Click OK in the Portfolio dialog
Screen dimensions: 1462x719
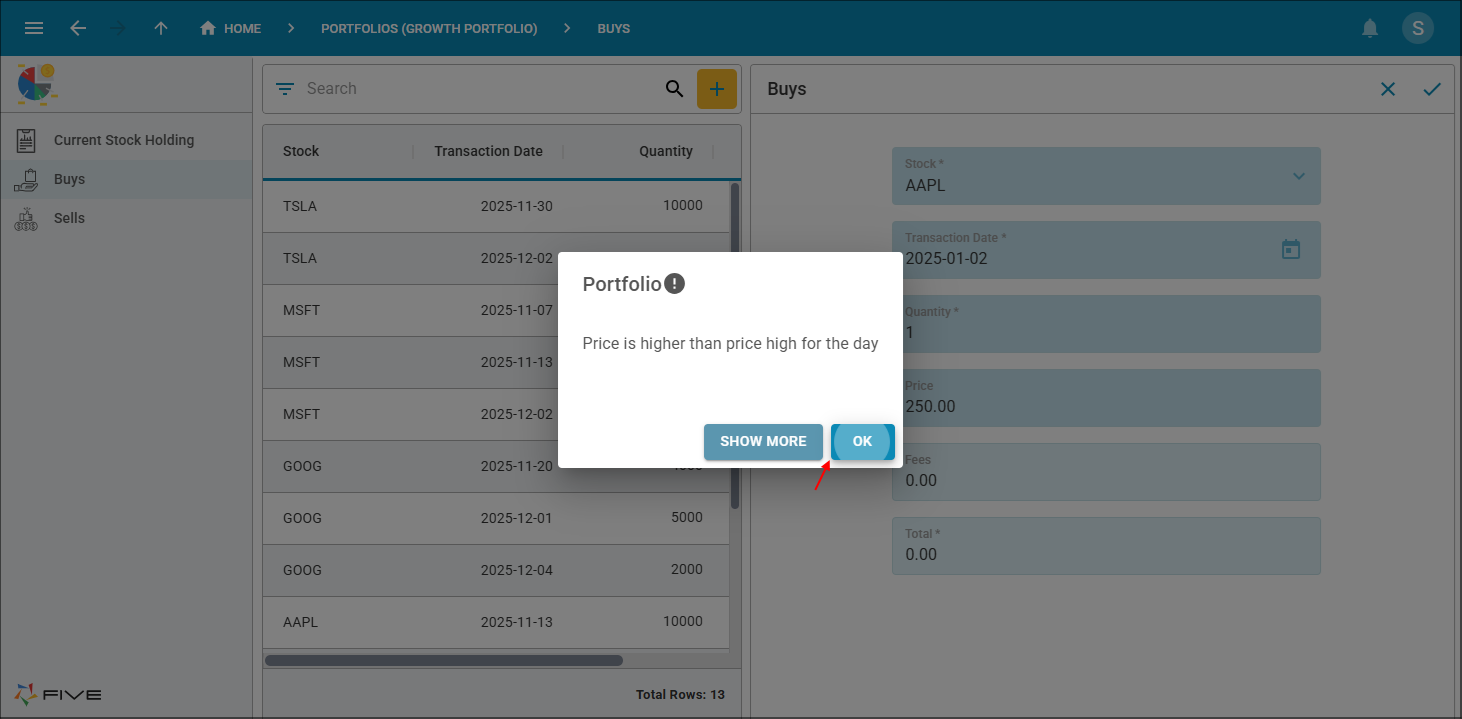862,441
